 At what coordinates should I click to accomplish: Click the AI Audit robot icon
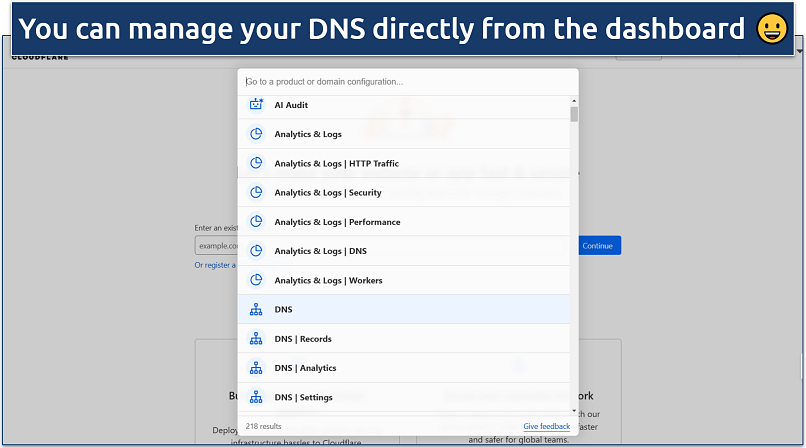[x=255, y=105]
